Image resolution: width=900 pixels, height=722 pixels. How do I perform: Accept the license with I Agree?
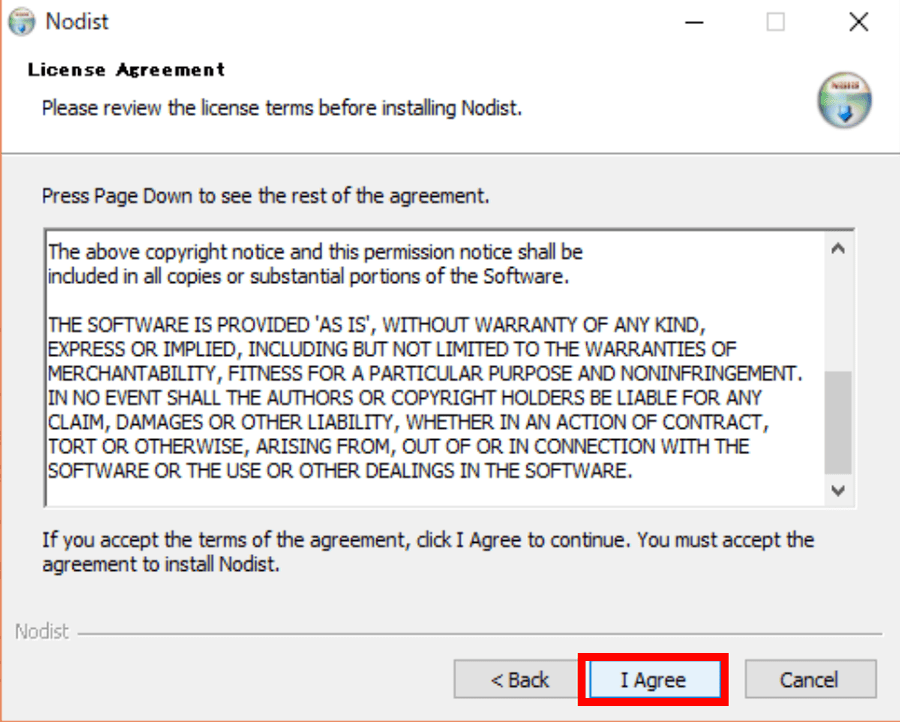pos(653,680)
